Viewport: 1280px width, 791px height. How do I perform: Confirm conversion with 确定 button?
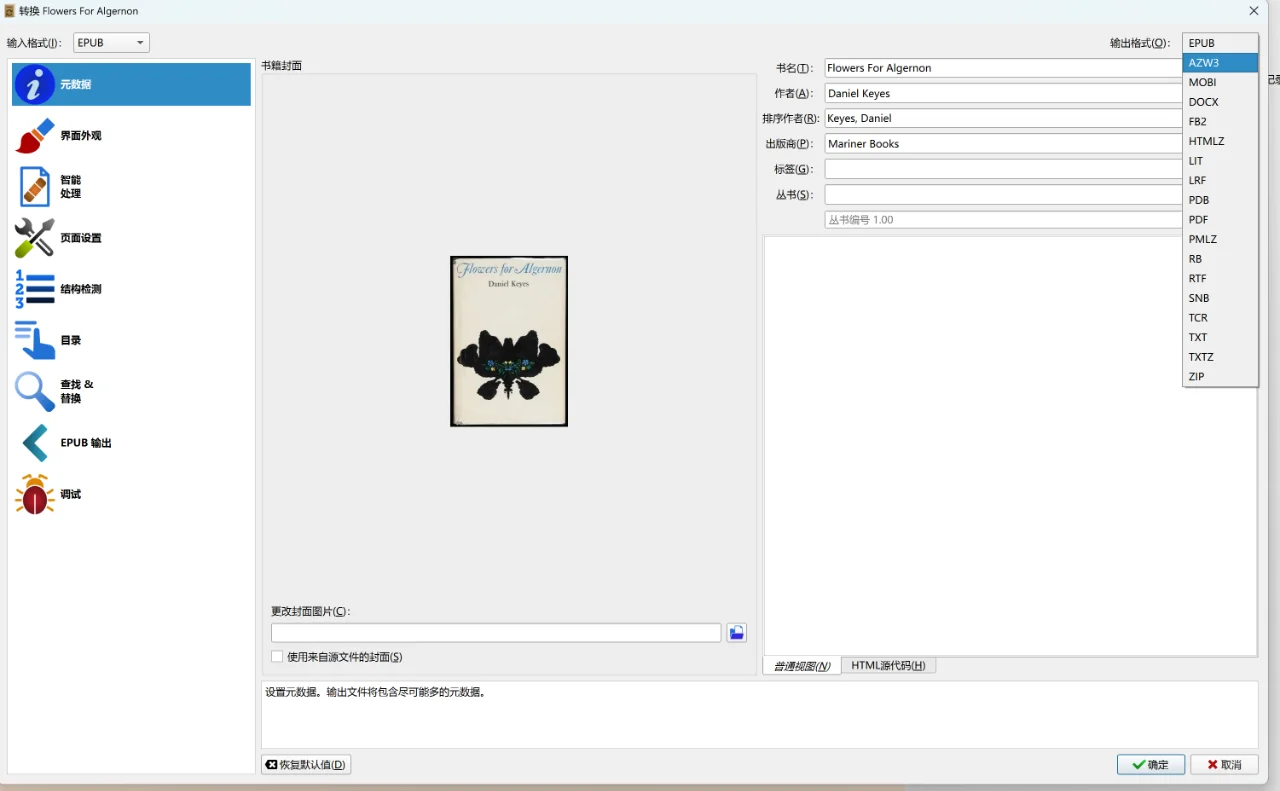click(1151, 765)
